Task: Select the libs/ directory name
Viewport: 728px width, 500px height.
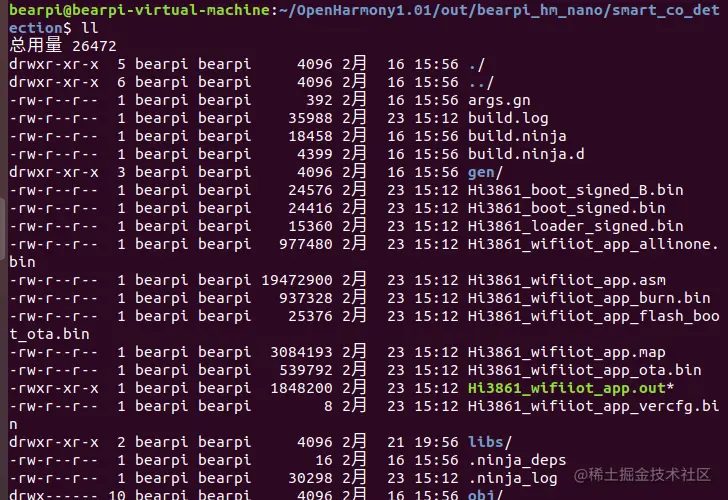Action: [490, 442]
